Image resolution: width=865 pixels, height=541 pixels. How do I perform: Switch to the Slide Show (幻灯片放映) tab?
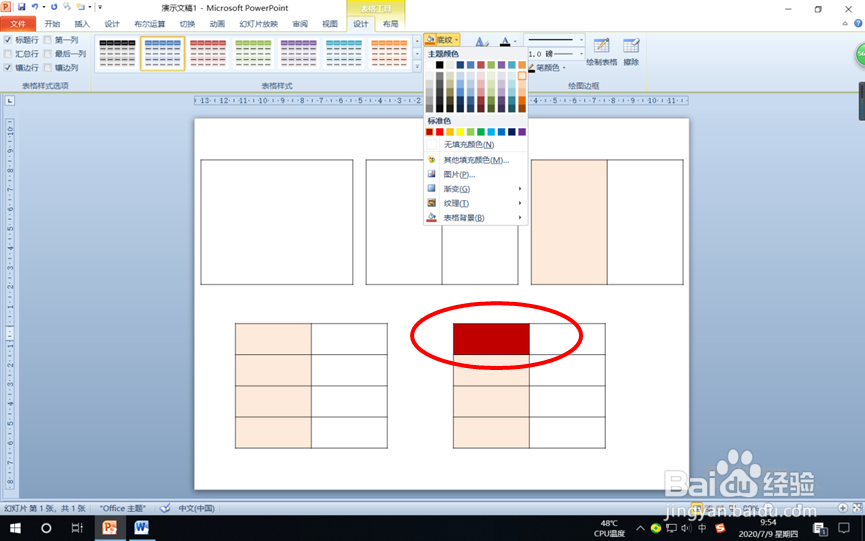[x=259, y=24]
